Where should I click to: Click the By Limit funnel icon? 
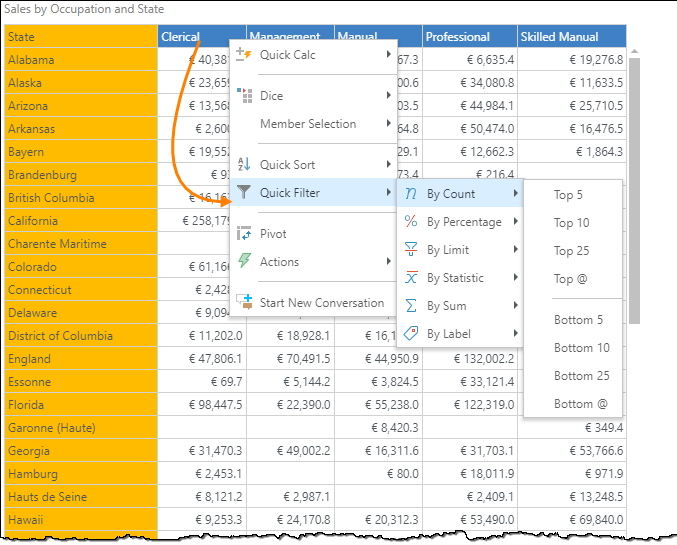click(x=411, y=249)
